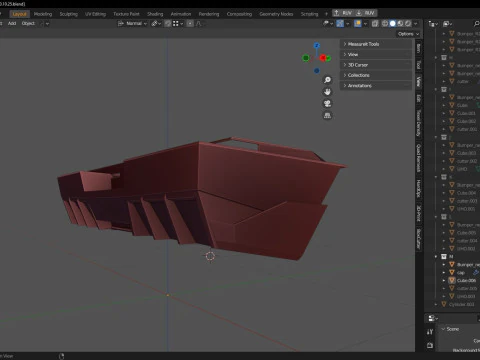This screenshot has height=360, width=480.
Task: Expand the Collections panel in sidebar
Action: tap(376, 75)
